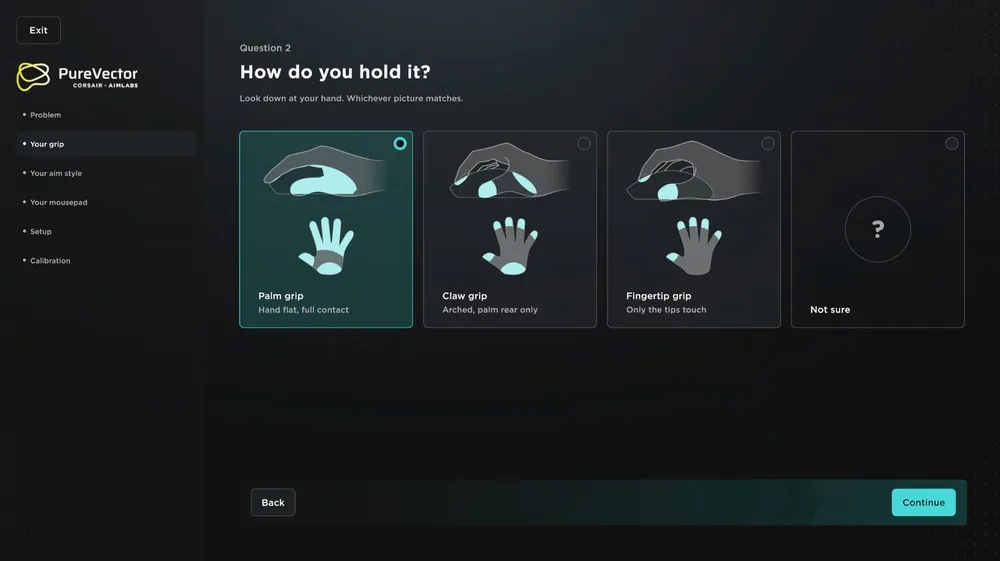Click the Palm grip hand contact icon
Screen dimensions: 1000x561
326,246
